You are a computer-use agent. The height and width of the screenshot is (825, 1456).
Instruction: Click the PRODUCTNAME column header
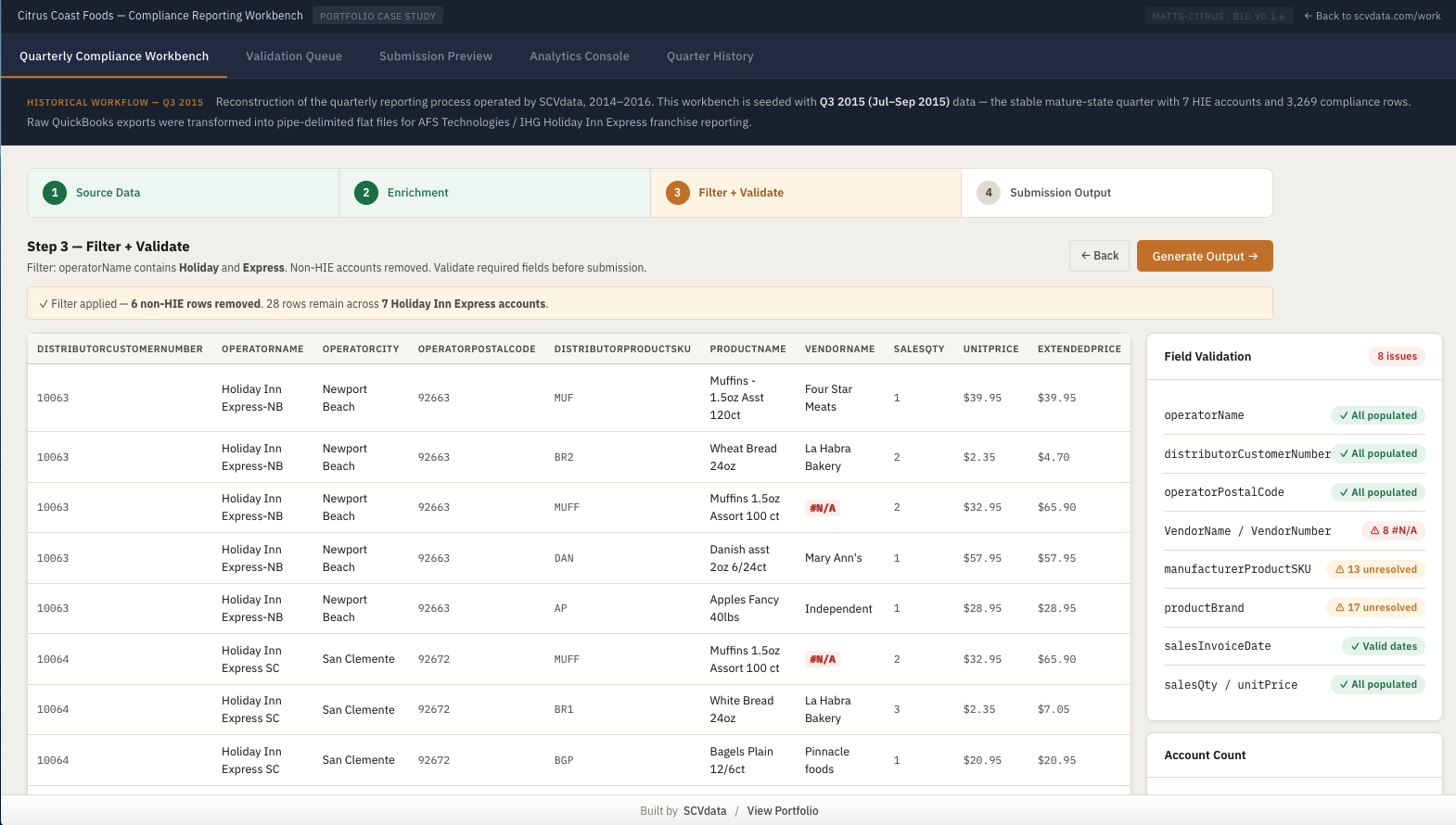747,349
